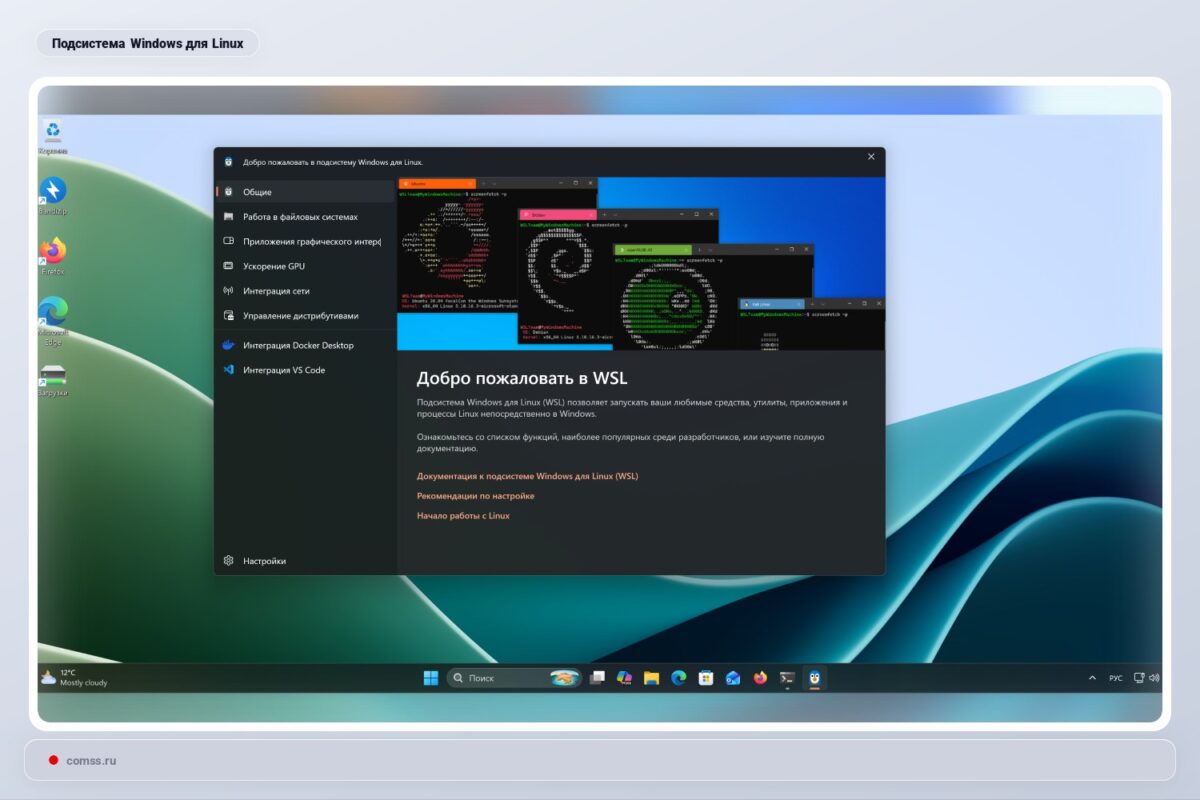
Task: Open VS Code integration via its icon
Action: click(230, 369)
